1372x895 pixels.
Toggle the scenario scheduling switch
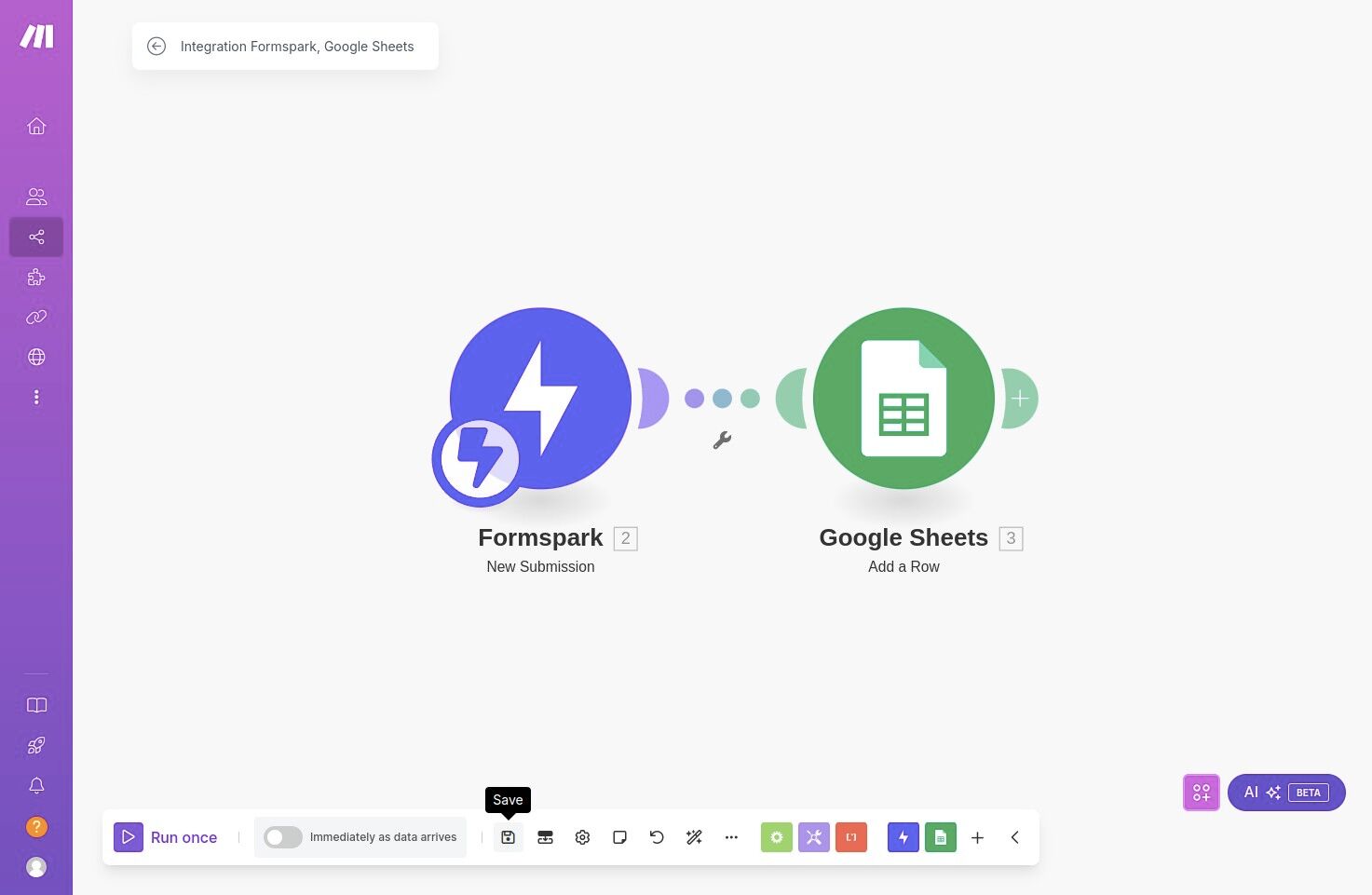click(x=283, y=837)
